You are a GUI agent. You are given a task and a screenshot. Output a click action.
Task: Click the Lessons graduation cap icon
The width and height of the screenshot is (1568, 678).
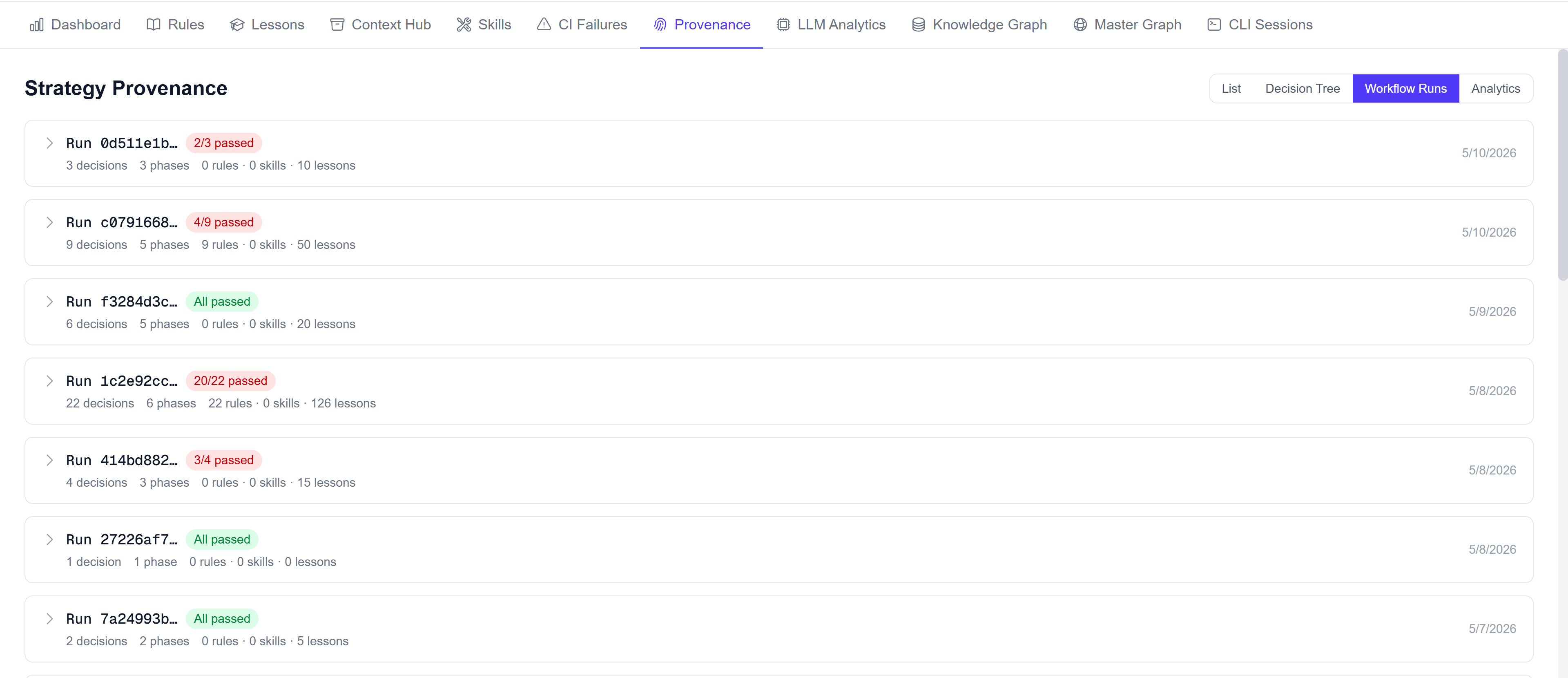237,25
